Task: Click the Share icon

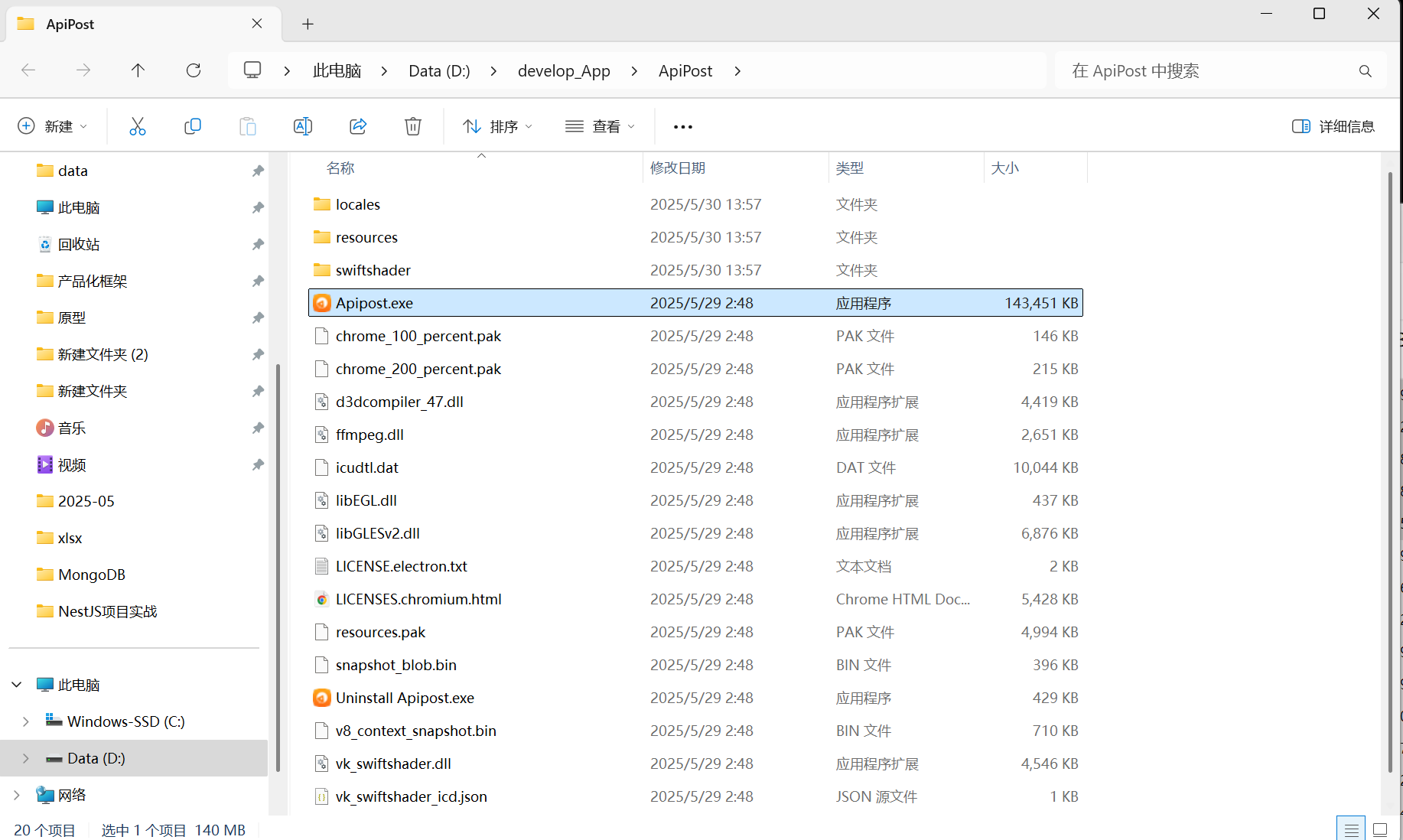Action: coord(358,126)
